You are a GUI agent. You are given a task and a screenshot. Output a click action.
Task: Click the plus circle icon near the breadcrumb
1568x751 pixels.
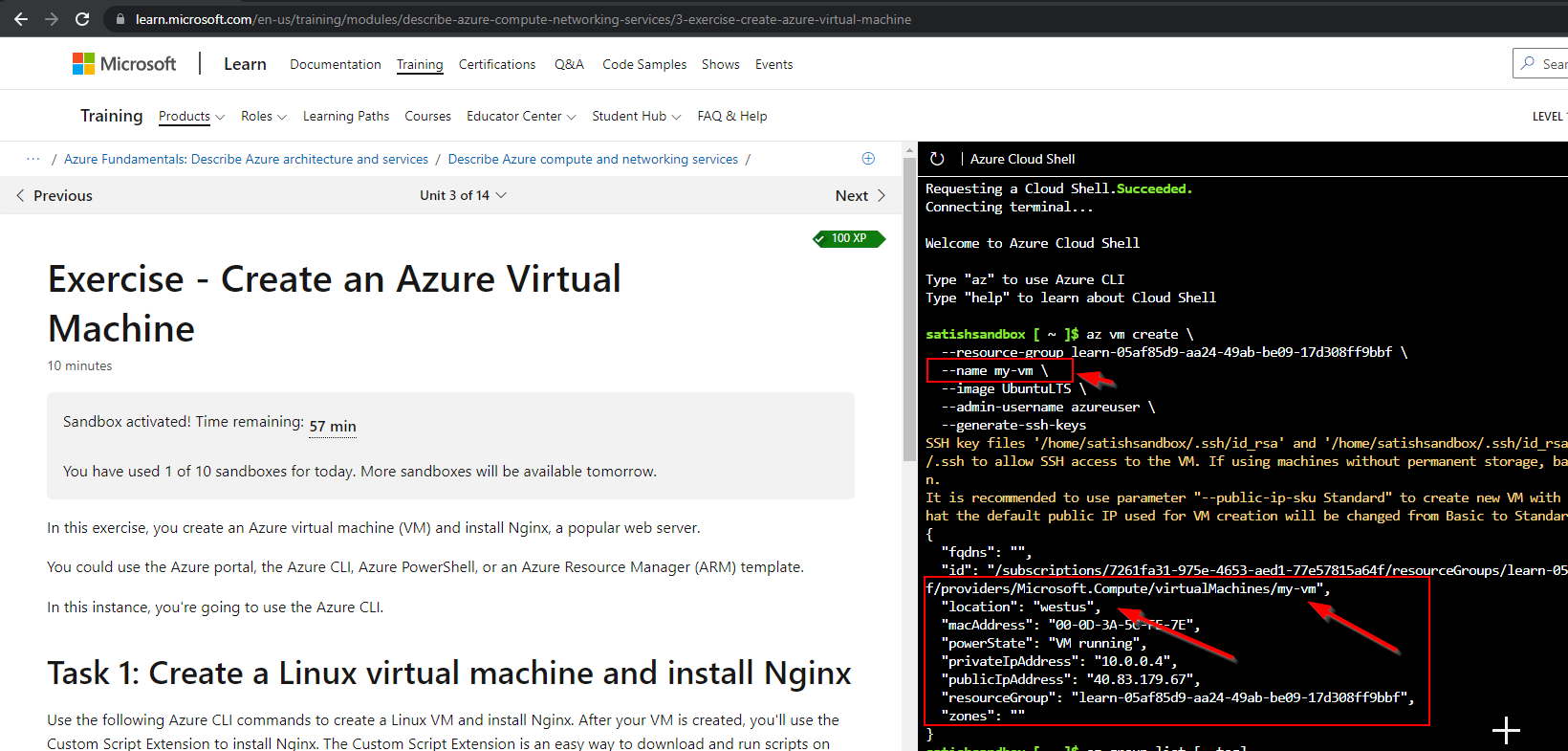point(868,158)
